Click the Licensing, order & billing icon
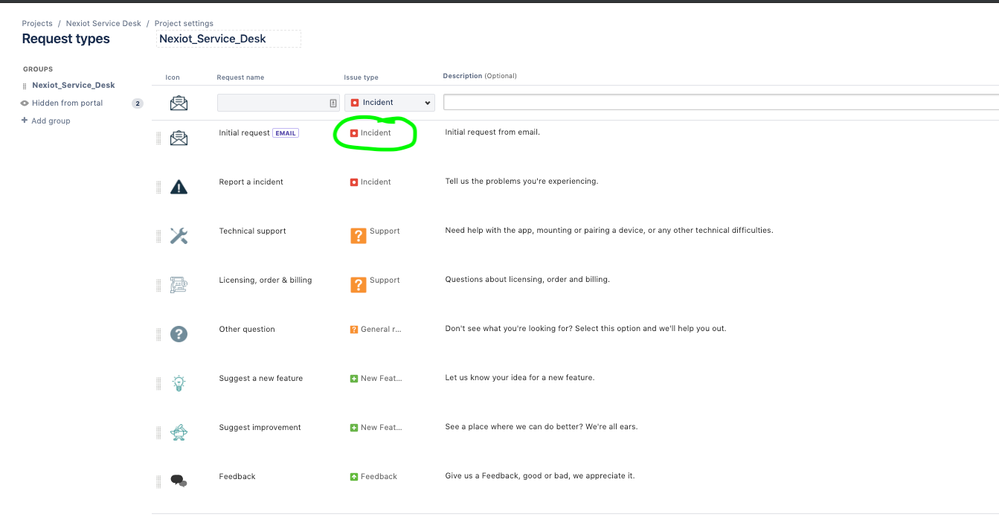 [178, 285]
